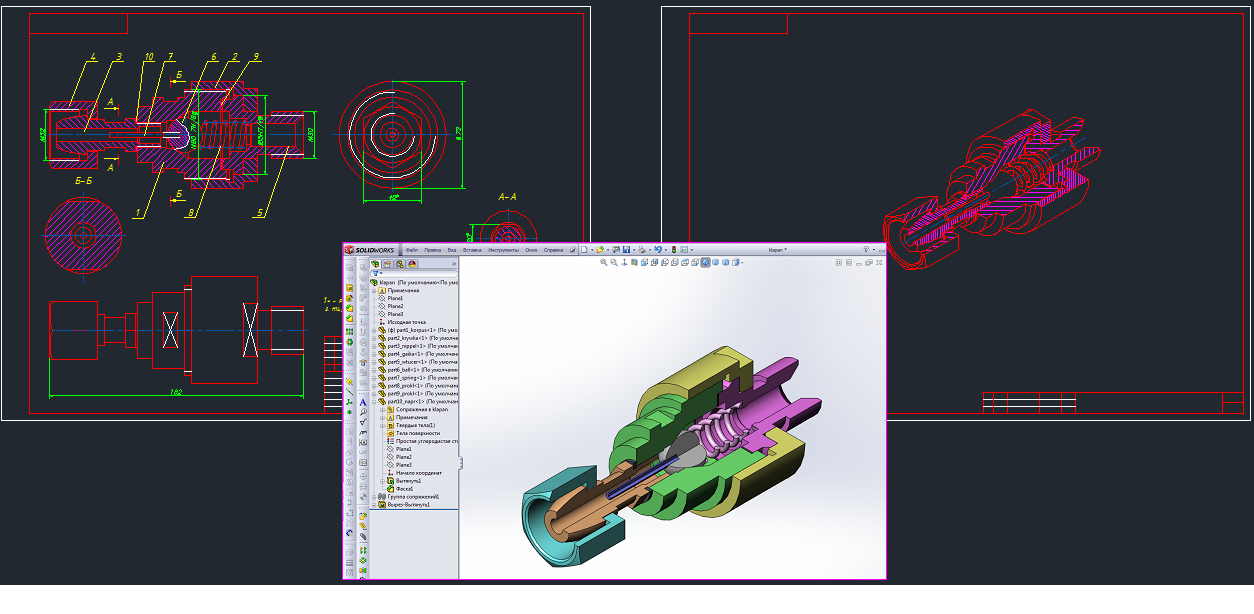Select the Группа сопряжений1 node

[408, 497]
